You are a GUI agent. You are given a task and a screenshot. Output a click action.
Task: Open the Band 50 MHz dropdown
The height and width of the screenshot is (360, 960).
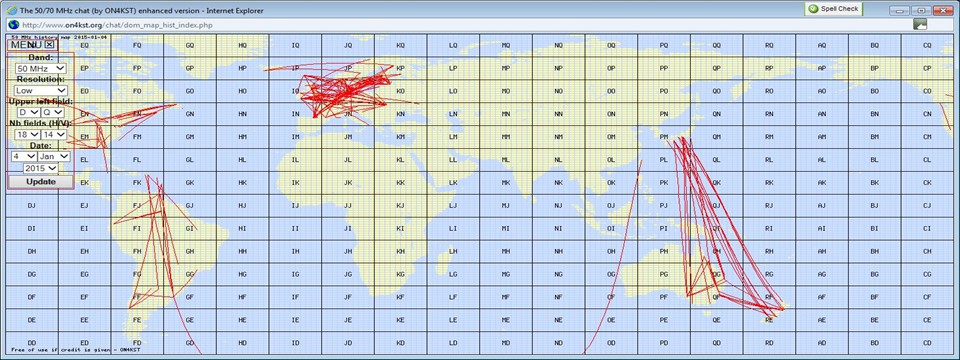[41, 69]
